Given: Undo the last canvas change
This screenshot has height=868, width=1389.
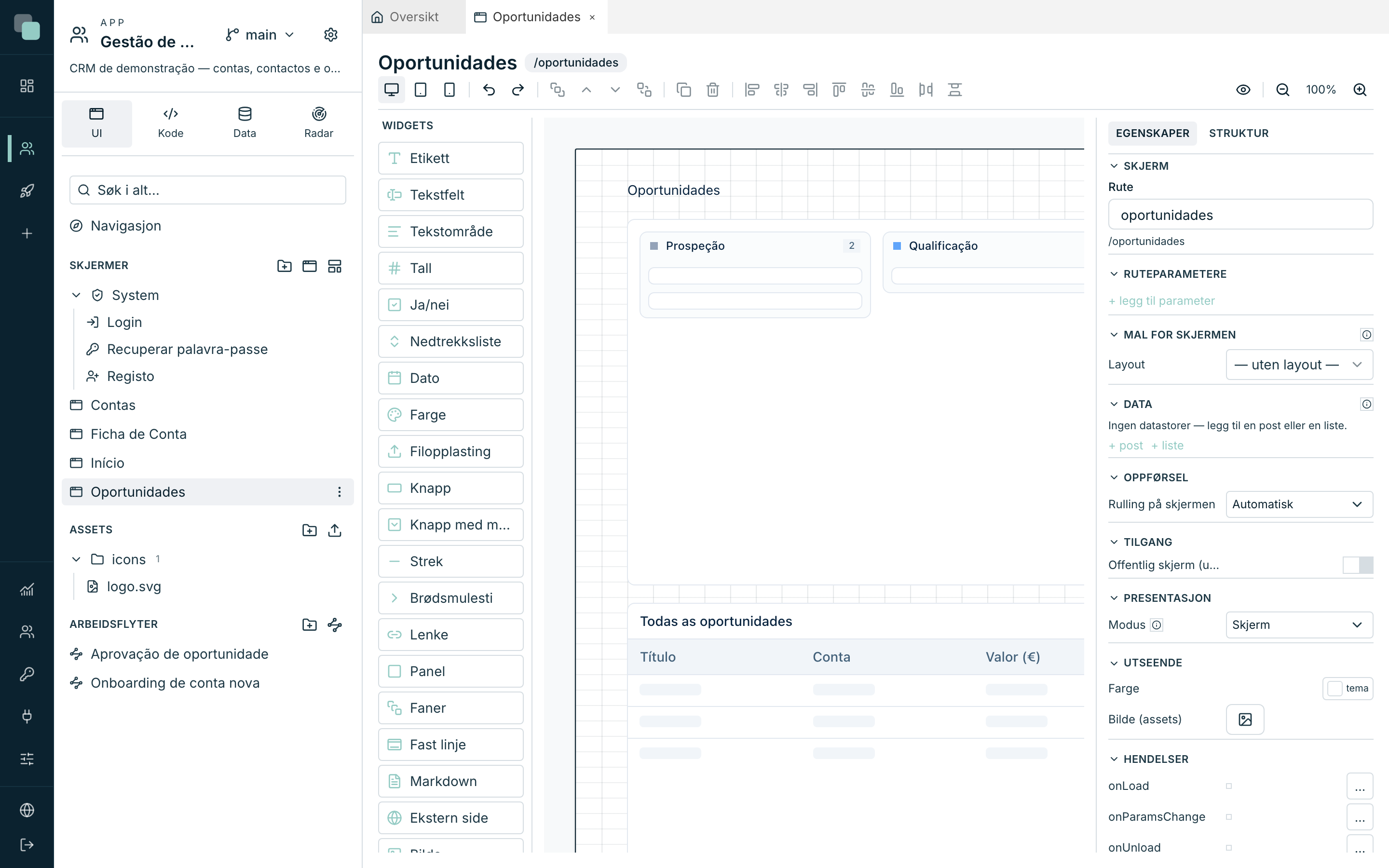Looking at the screenshot, I should (489, 90).
